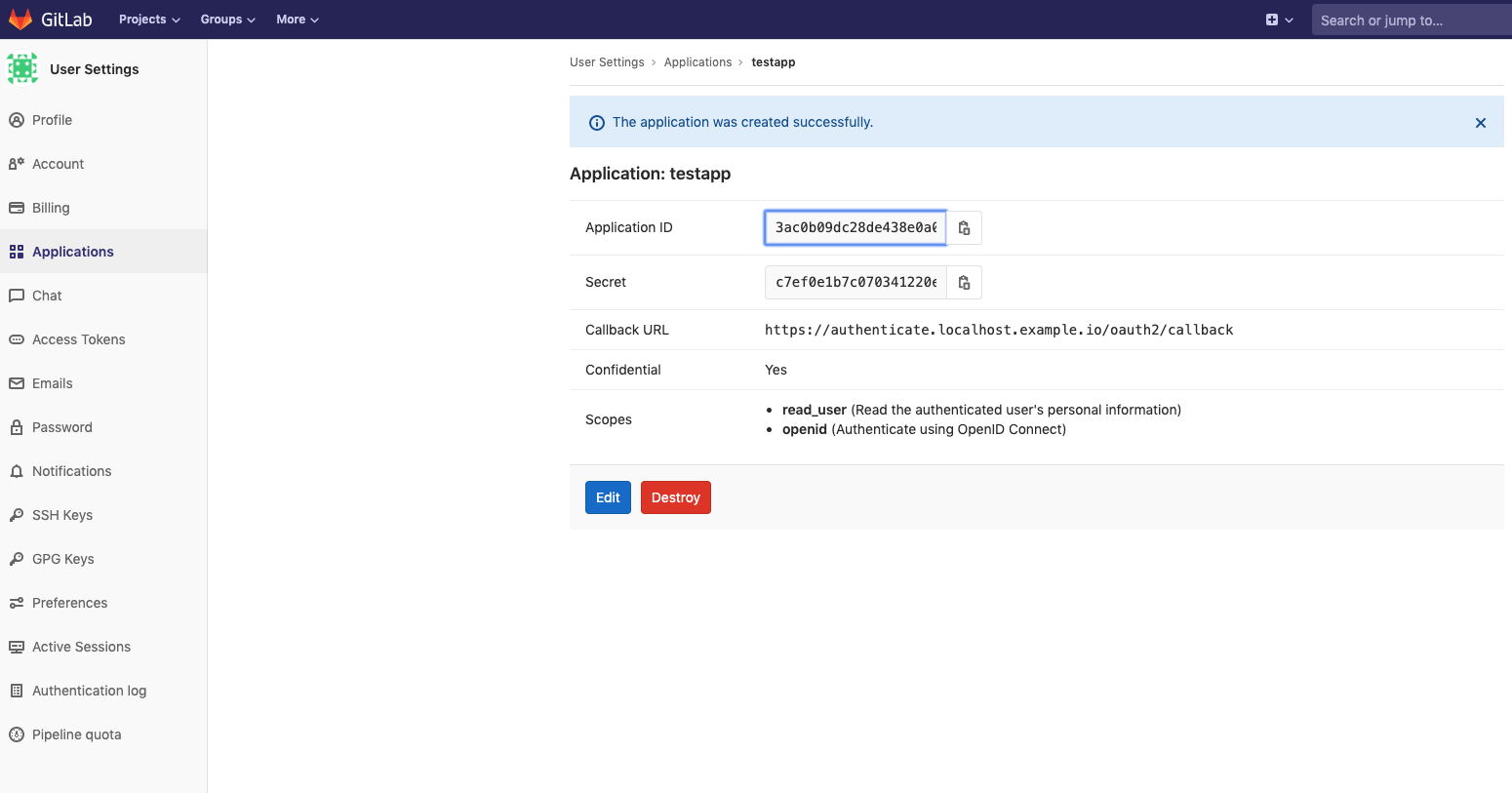The width and height of the screenshot is (1512, 793).
Task: Click the Edit application button
Action: [608, 497]
